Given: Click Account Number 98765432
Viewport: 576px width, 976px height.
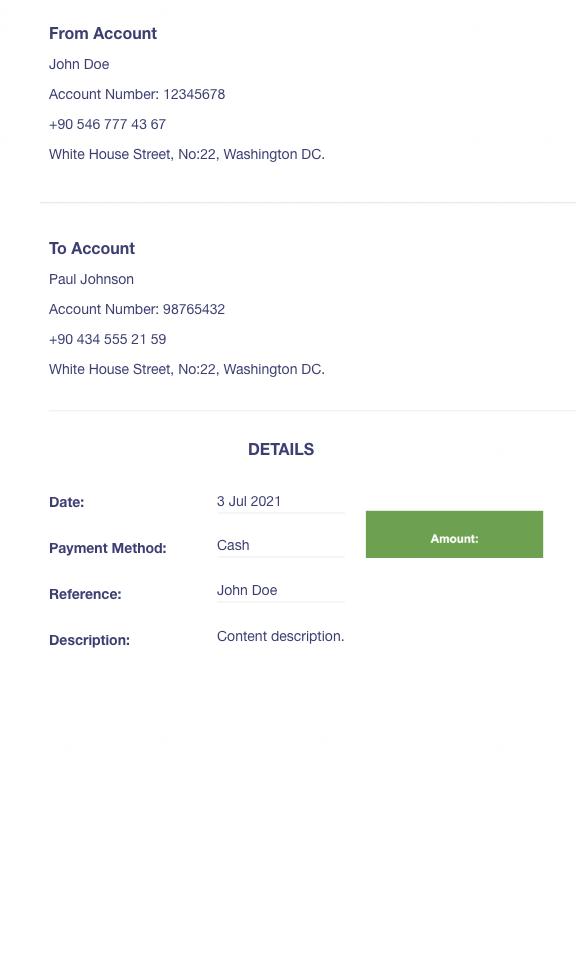Looking at the screenshot, I should [137, 309].
